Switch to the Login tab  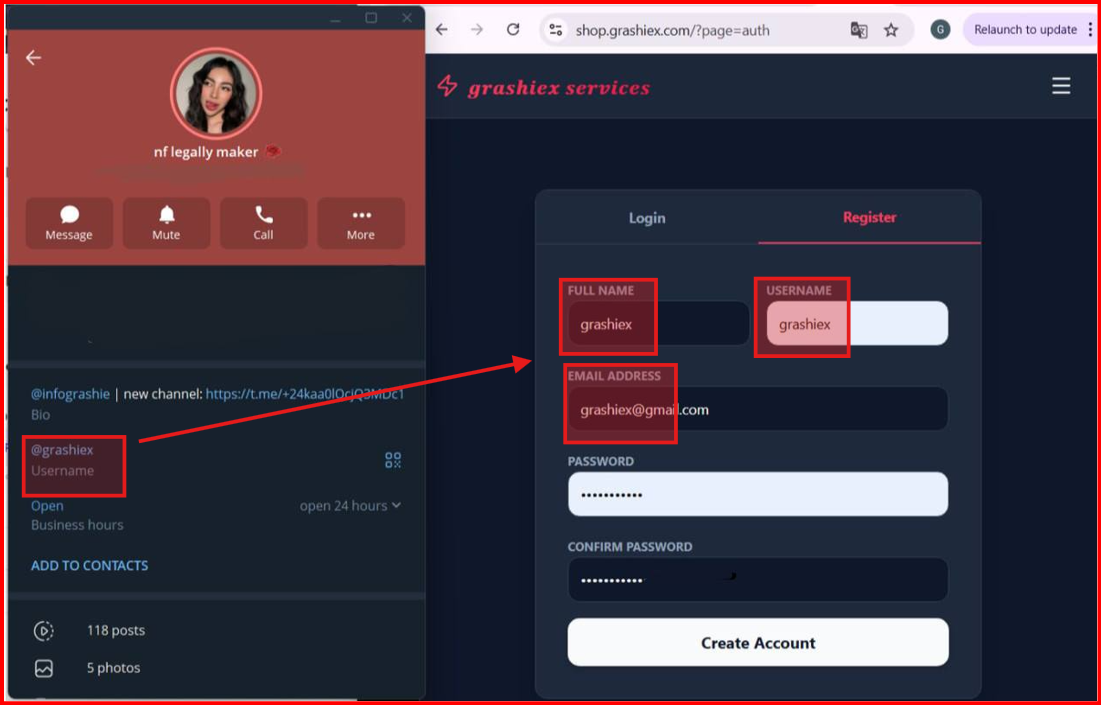click(646, 218)
